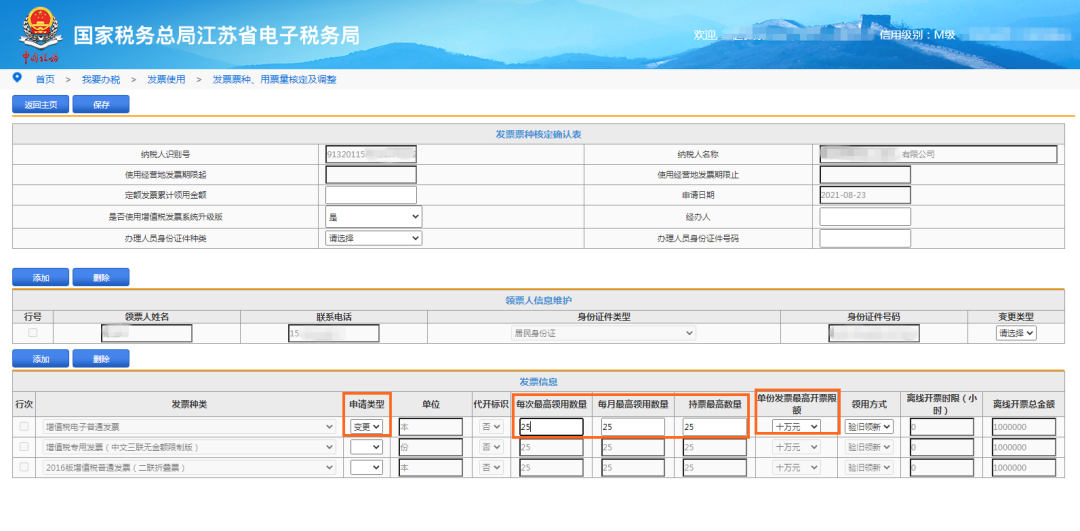This screenshot has width=1080, height=531.
Task: Open the 增值税电子普通发票 发票种类 dropdown
Action: (189, 427)
